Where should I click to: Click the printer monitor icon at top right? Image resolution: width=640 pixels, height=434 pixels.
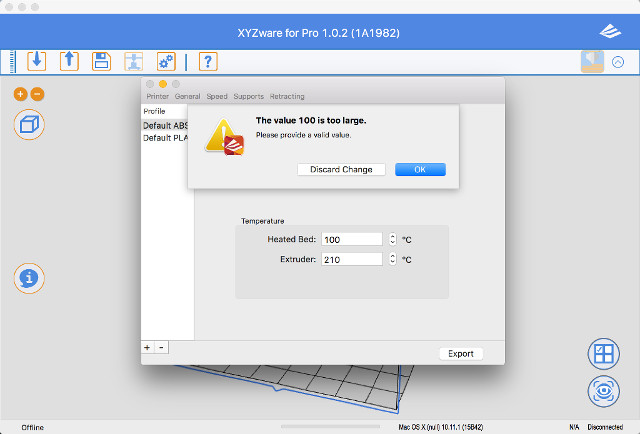pos(592,62)
